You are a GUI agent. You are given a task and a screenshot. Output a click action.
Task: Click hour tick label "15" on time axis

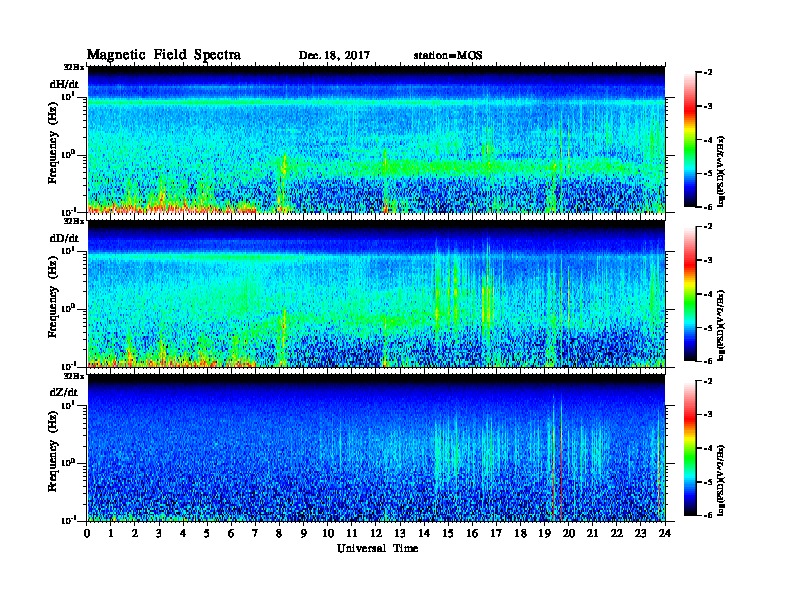448,533
